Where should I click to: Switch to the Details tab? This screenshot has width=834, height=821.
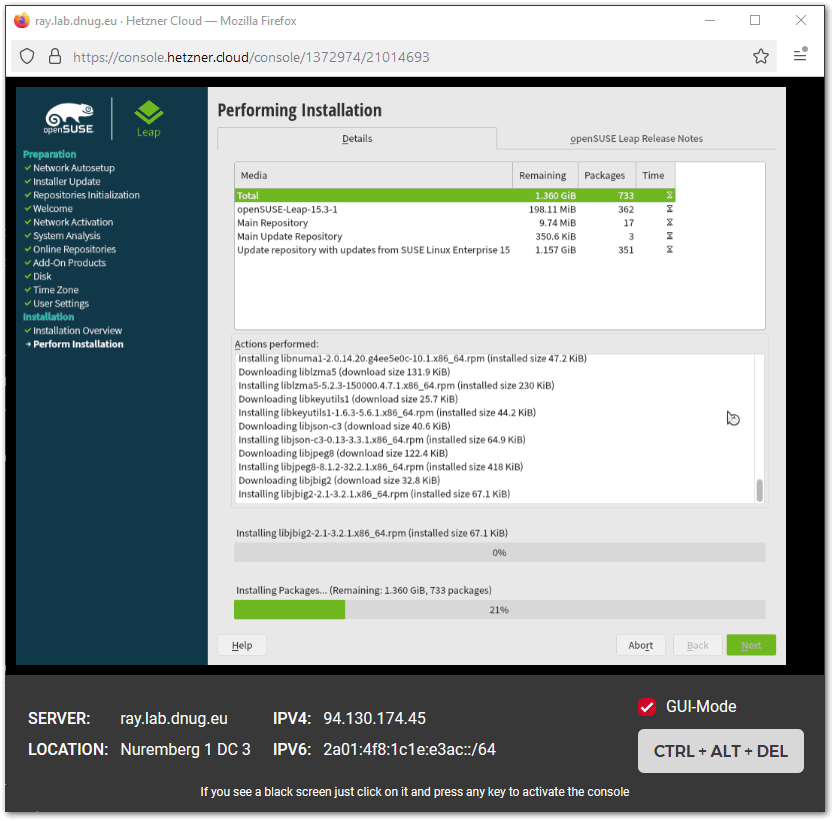coord(357,138)
